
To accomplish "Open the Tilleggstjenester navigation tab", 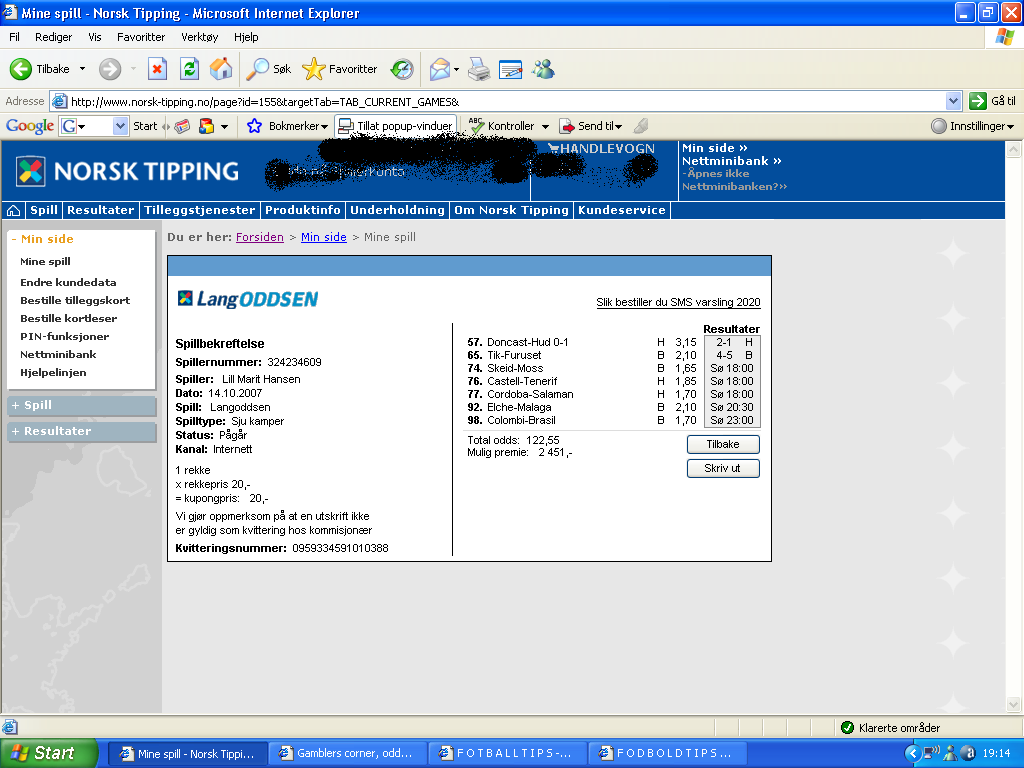I will pyautogui.click(x=200, y=210).
